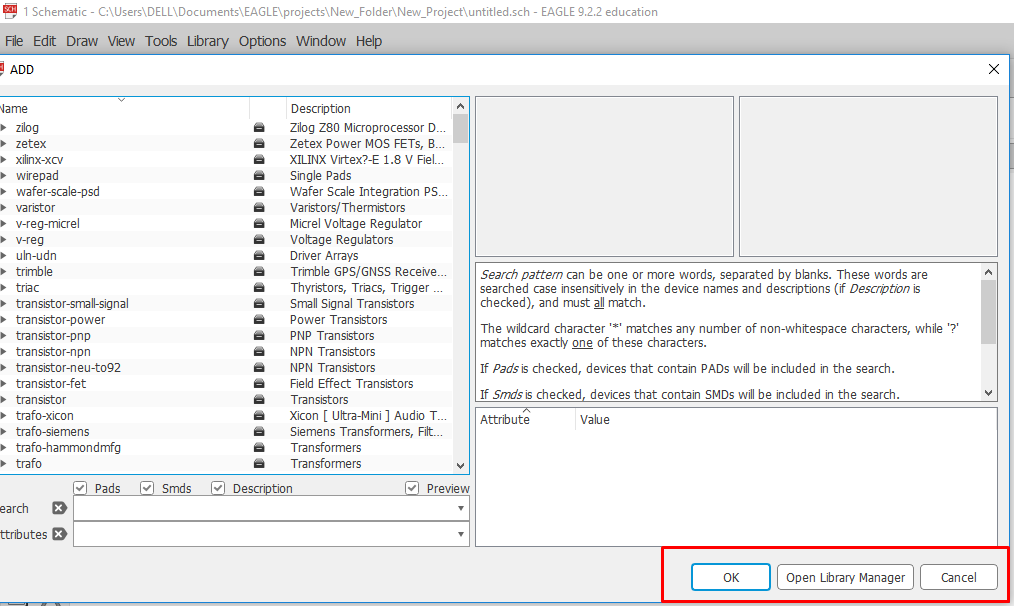Click the library list scrollbar thumb

[x=460, y=128]
